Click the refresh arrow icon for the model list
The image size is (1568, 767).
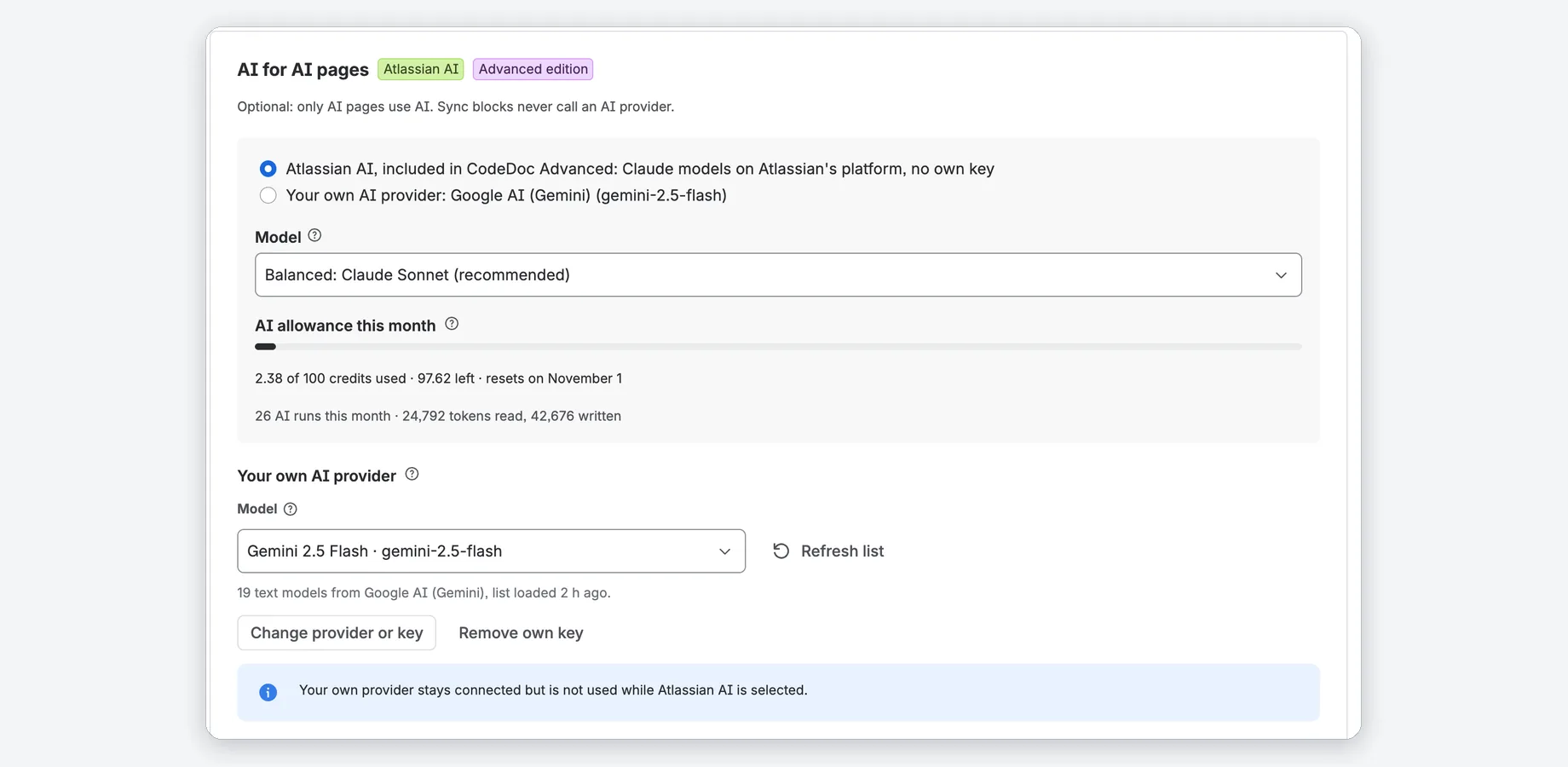pyautogui.click(x=781, y=551)
